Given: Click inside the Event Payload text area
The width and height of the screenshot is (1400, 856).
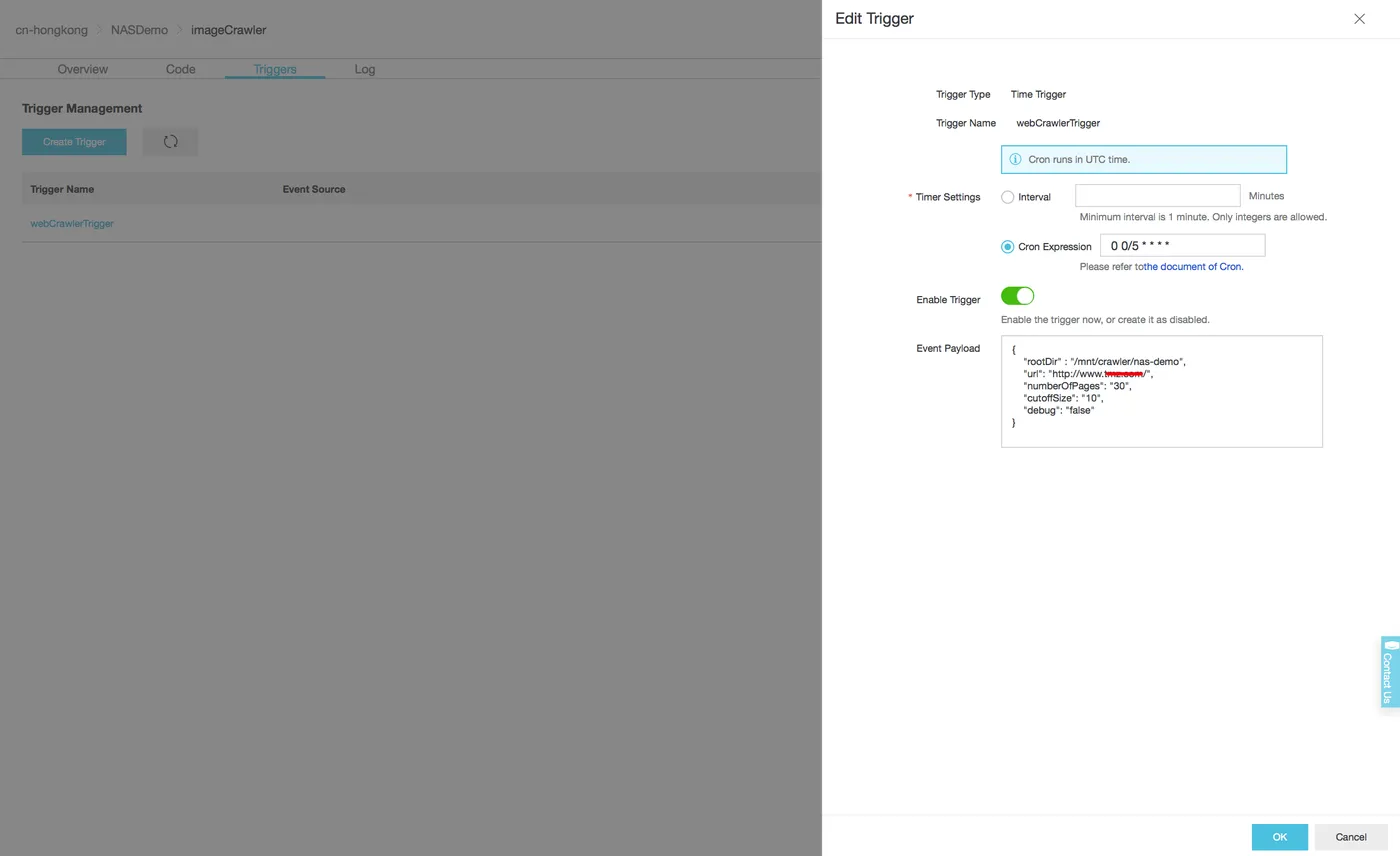Looking at the screenshot, I should pyautogui.click(x=1161, y=391).
